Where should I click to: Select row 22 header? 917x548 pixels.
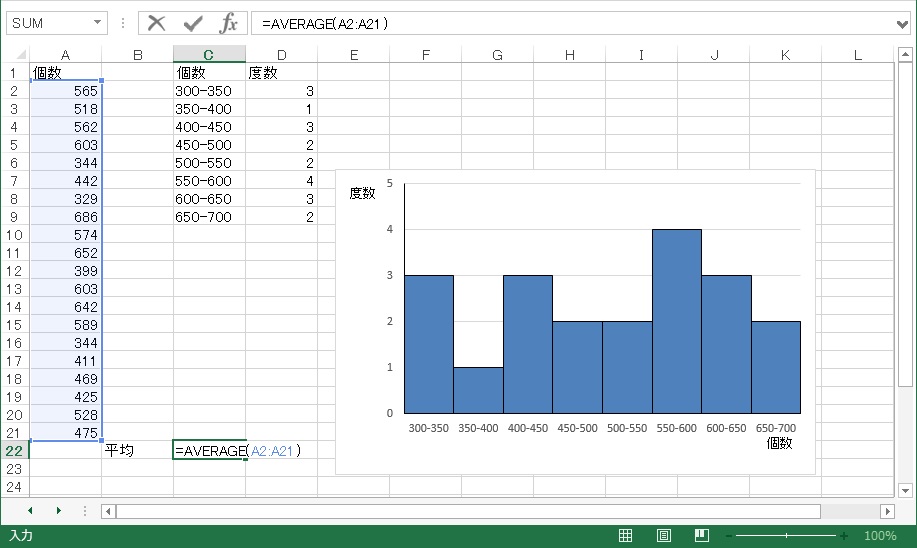pos(14,451)
